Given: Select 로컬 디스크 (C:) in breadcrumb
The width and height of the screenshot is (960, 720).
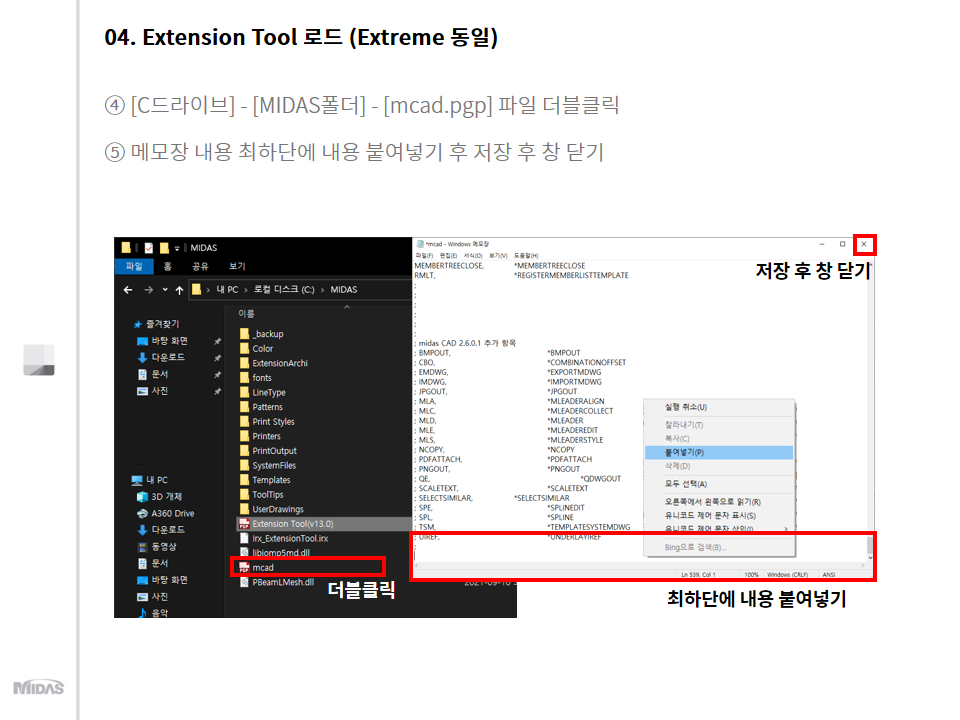Looking at the screenshot, I should click(x=283, y=290).
